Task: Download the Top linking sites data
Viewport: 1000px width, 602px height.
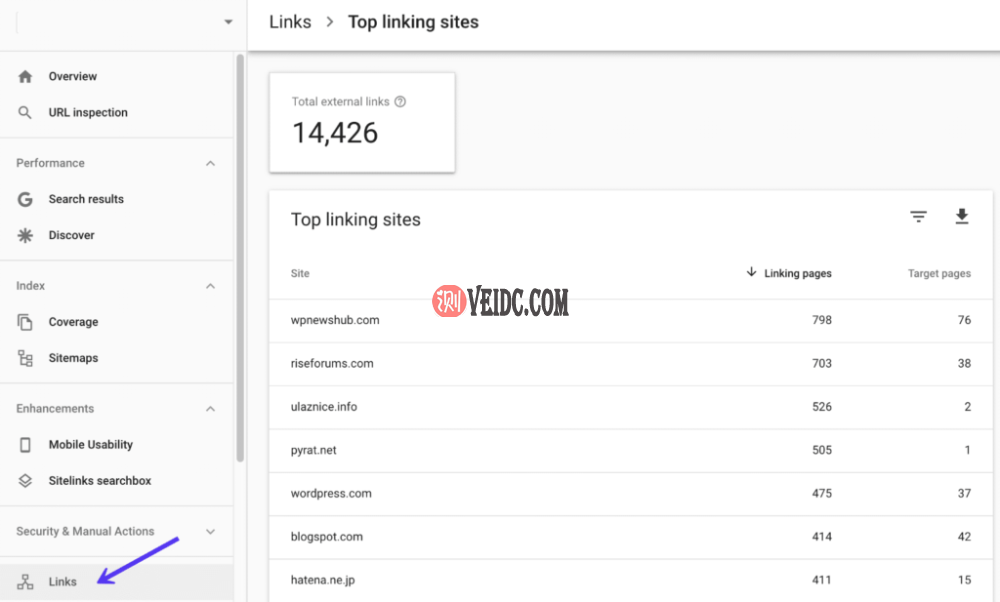Action: [x=962, y=217]
